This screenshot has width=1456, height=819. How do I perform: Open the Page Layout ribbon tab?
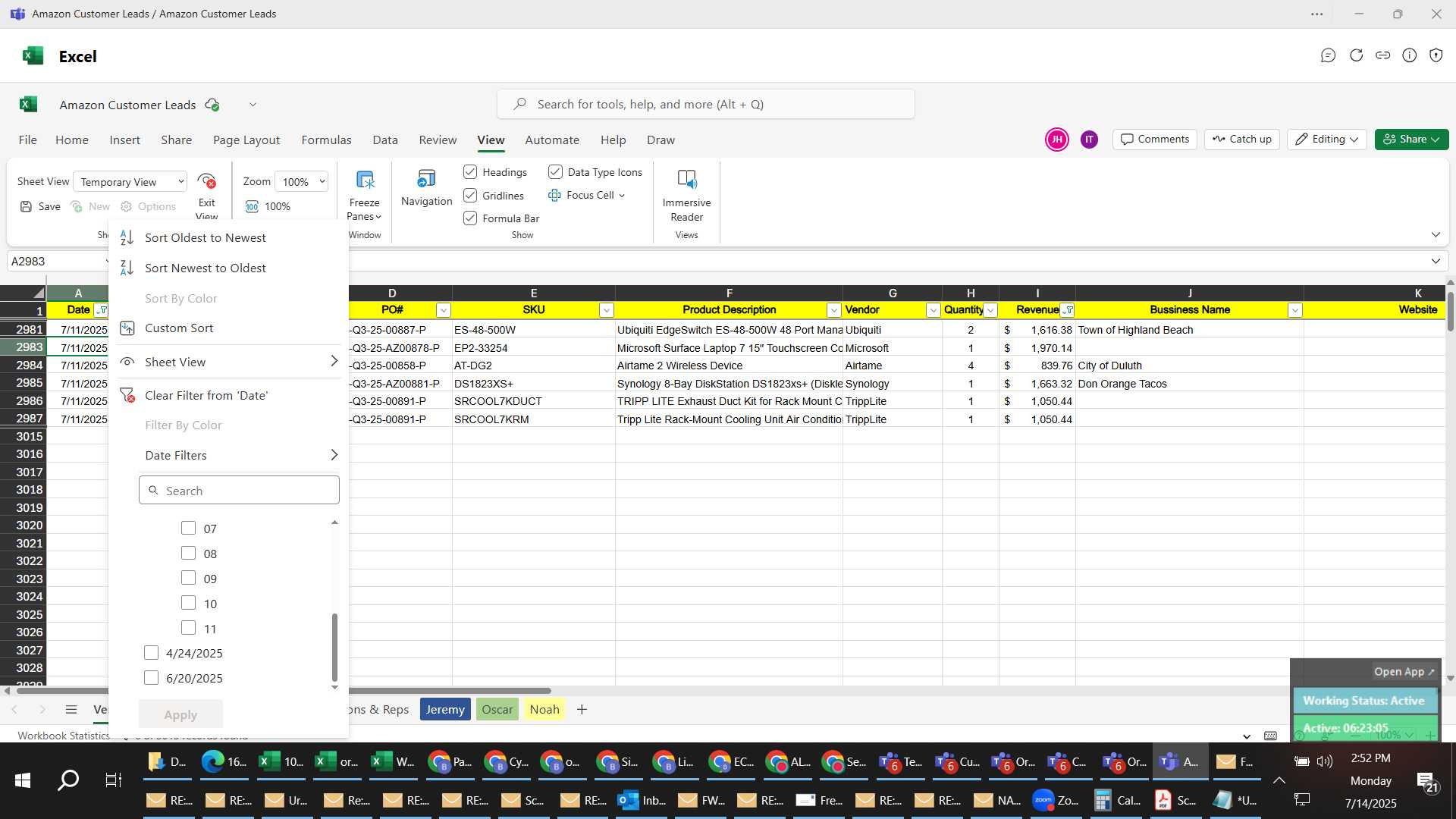[x=246, y=140]
